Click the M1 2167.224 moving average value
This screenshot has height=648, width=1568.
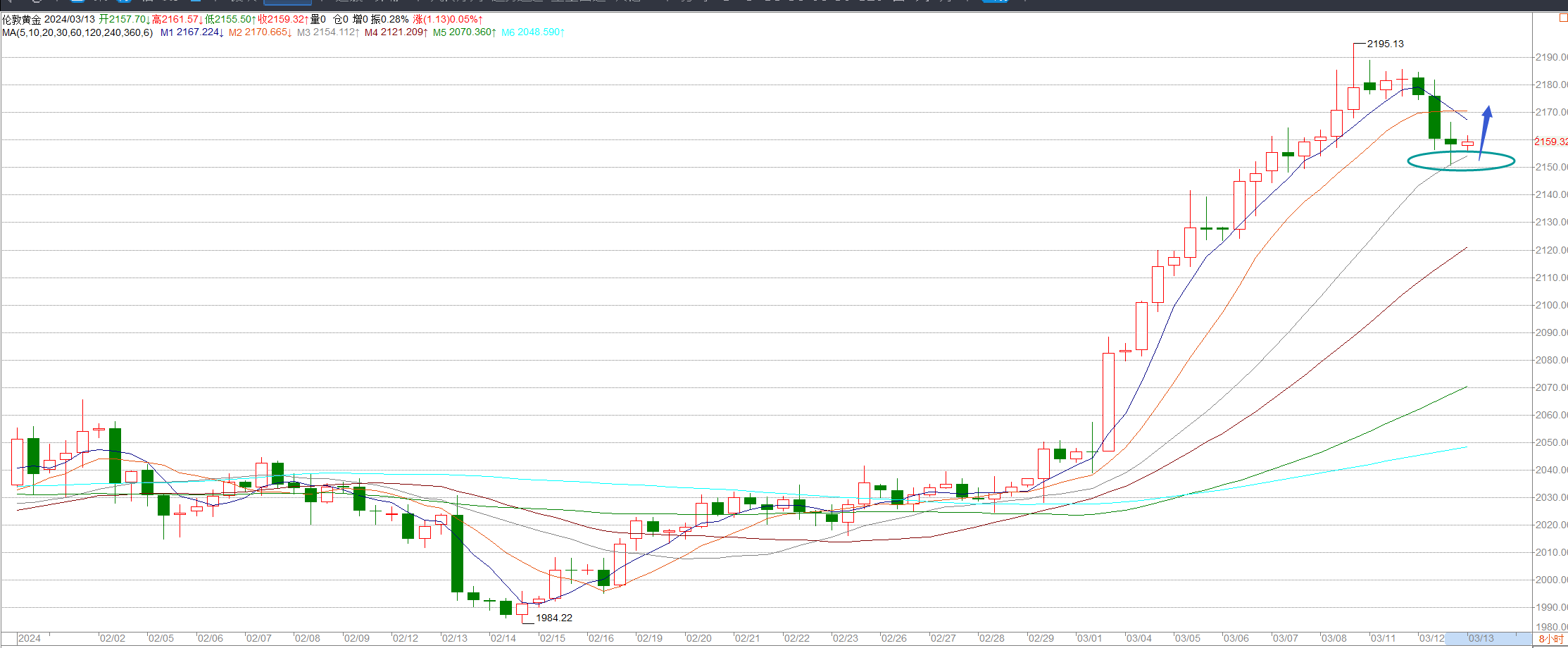click(192, 32)
